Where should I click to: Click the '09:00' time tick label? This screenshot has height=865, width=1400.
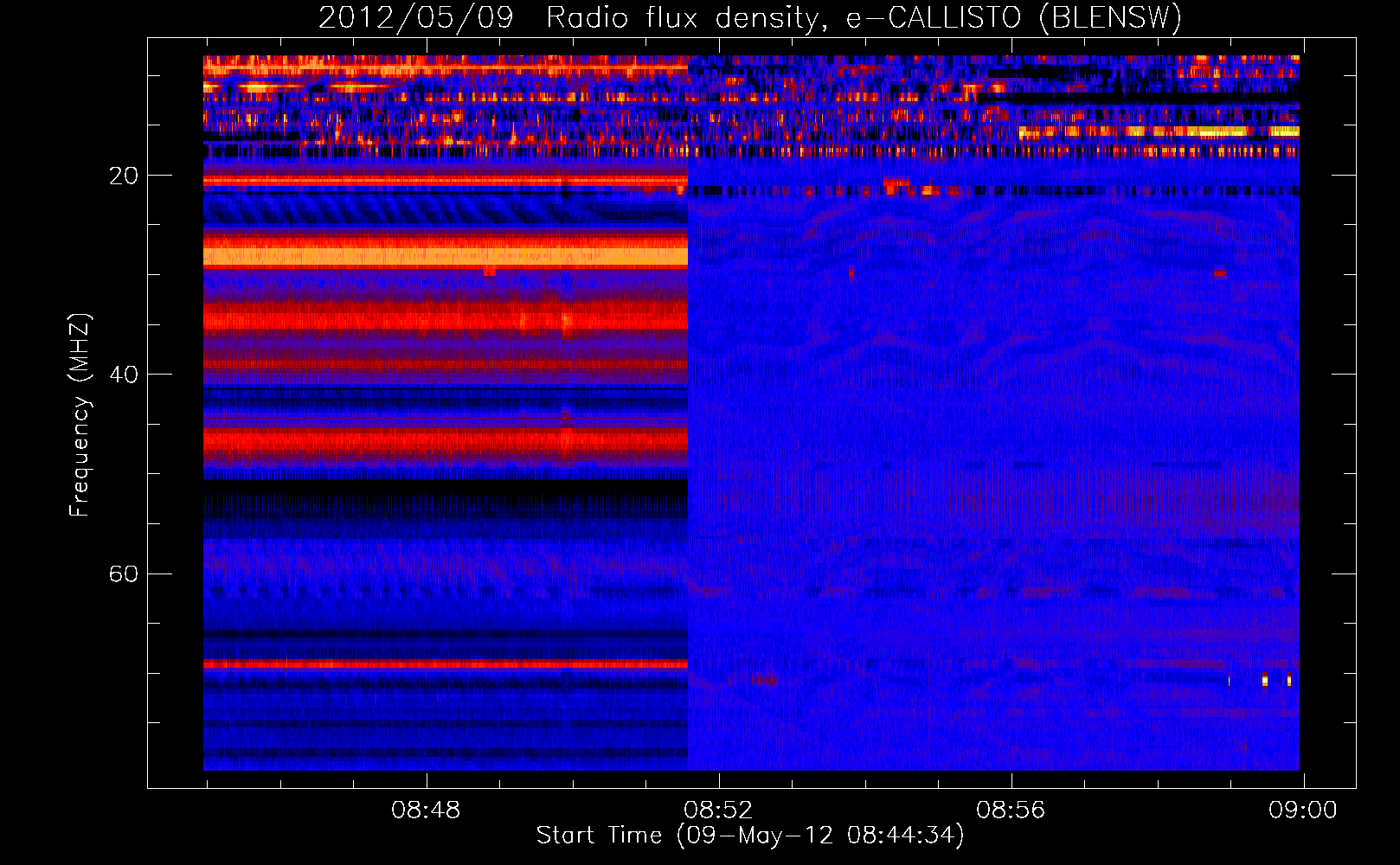[1303, 811]
